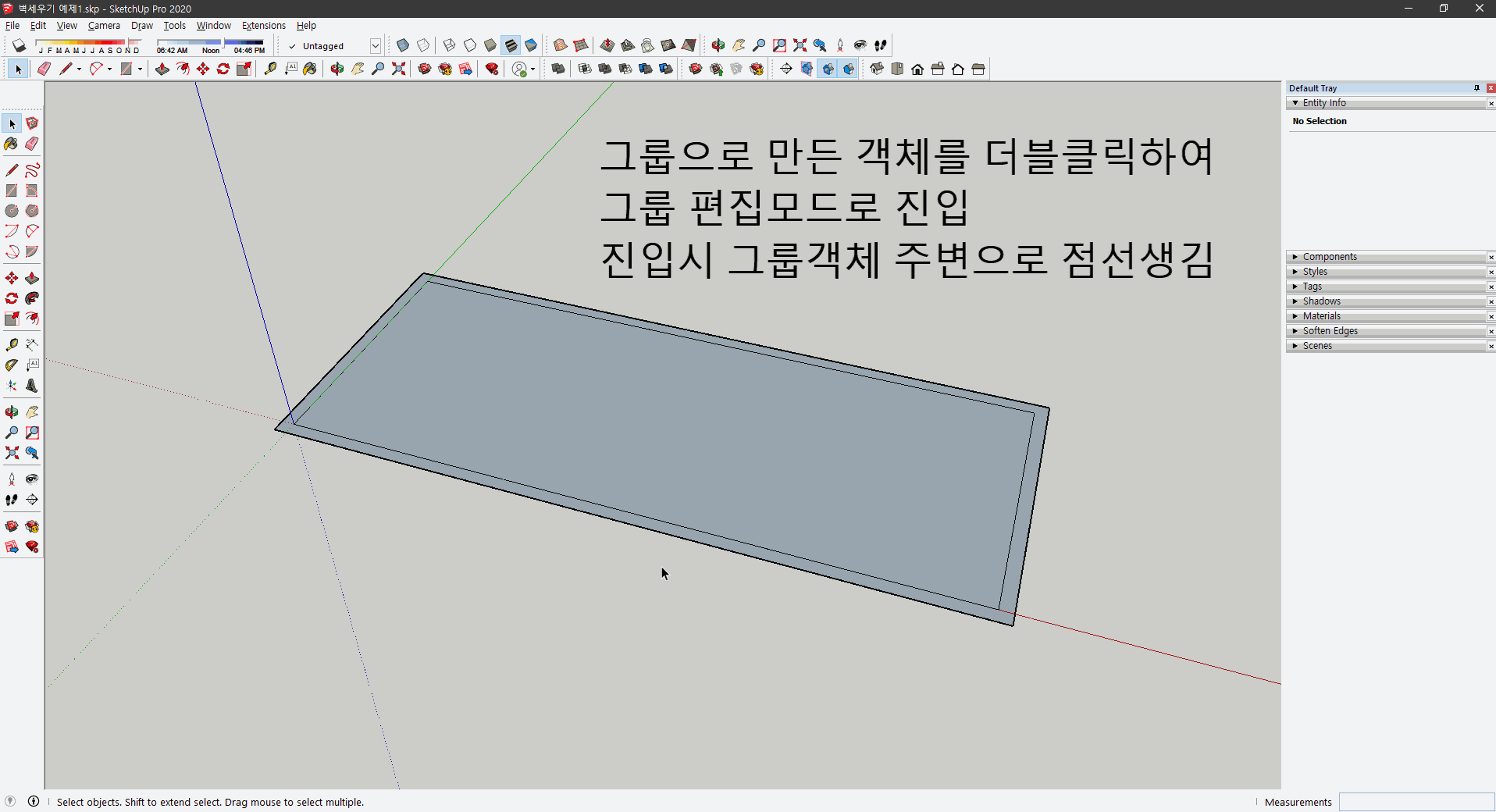Select the Push/Pull tool
The width and height of the screenshot is (1496, 812).
point(32,278)
